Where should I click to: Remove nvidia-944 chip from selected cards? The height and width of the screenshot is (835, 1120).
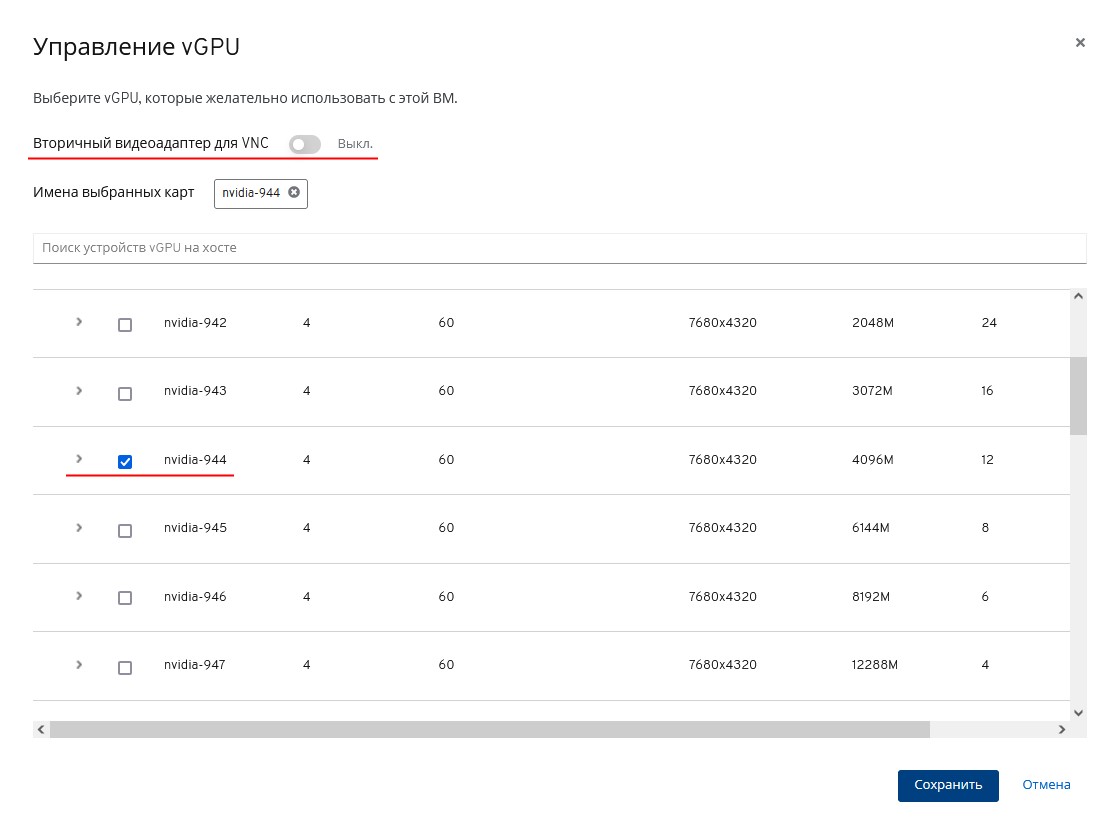294,192
